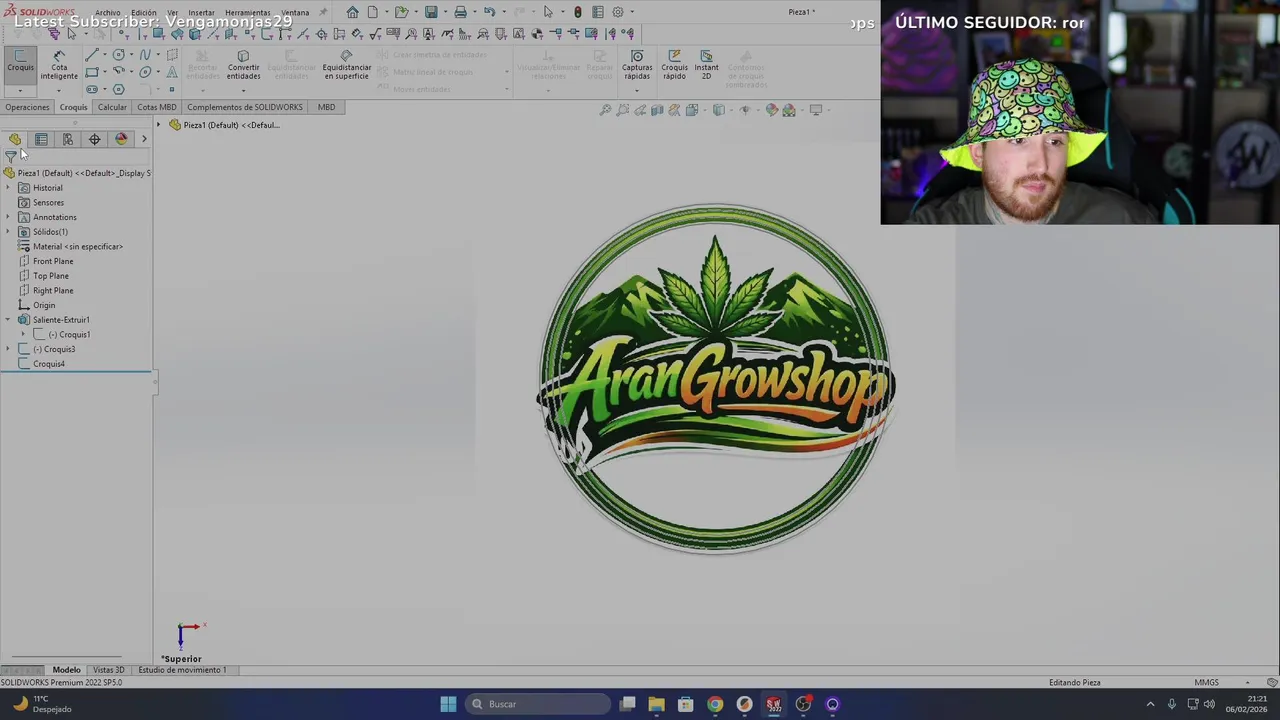
Task: Click Zoom to Area view icon
Action: coord(623,110)
